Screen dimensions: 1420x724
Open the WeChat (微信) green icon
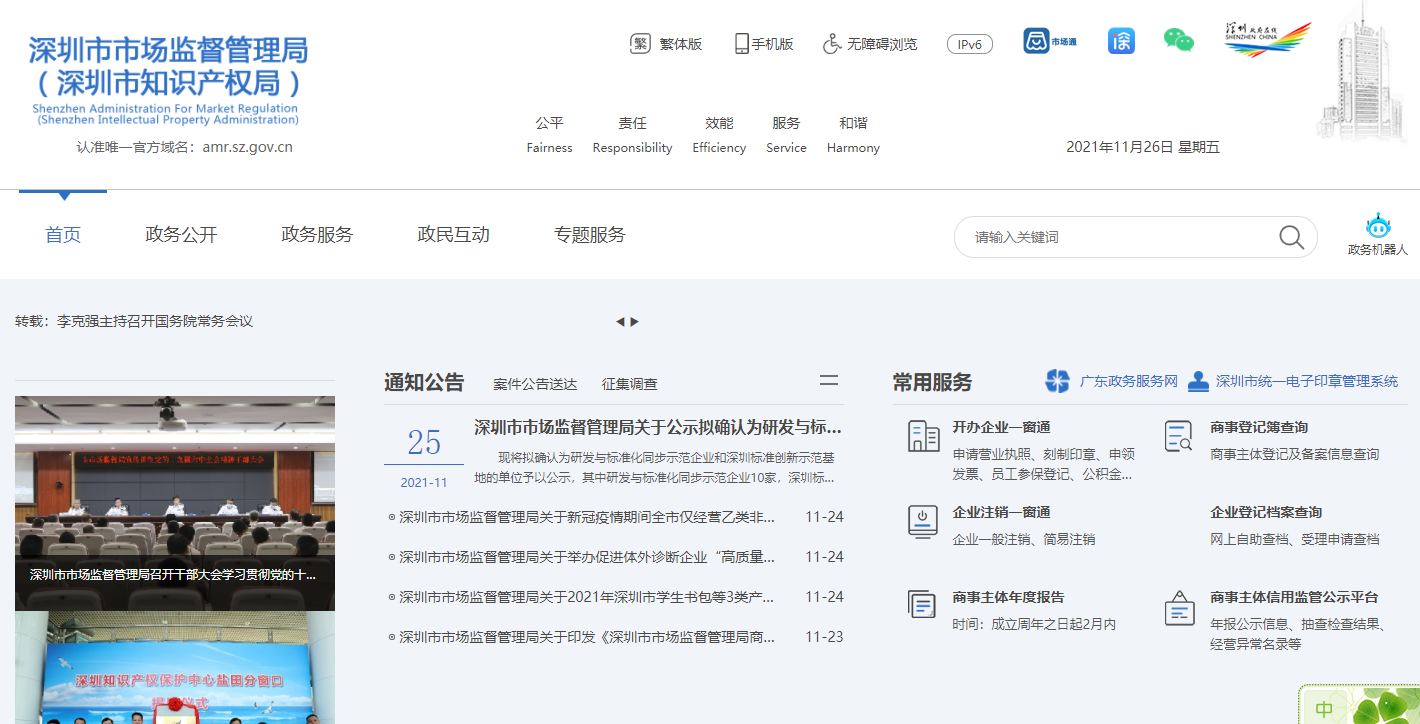click(1178, 42)
